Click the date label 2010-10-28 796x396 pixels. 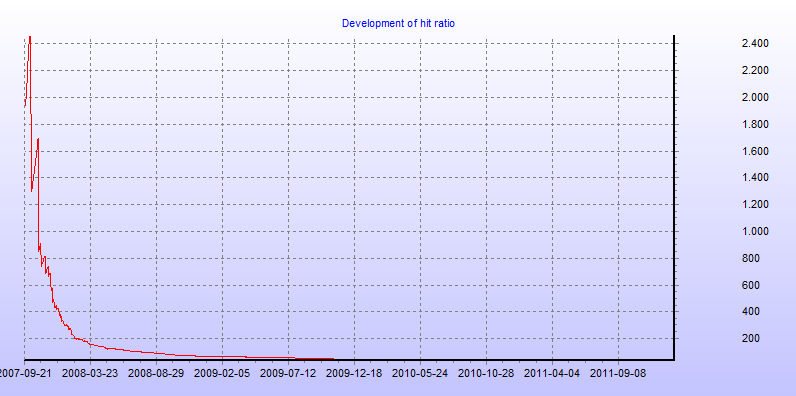(486, 373)
